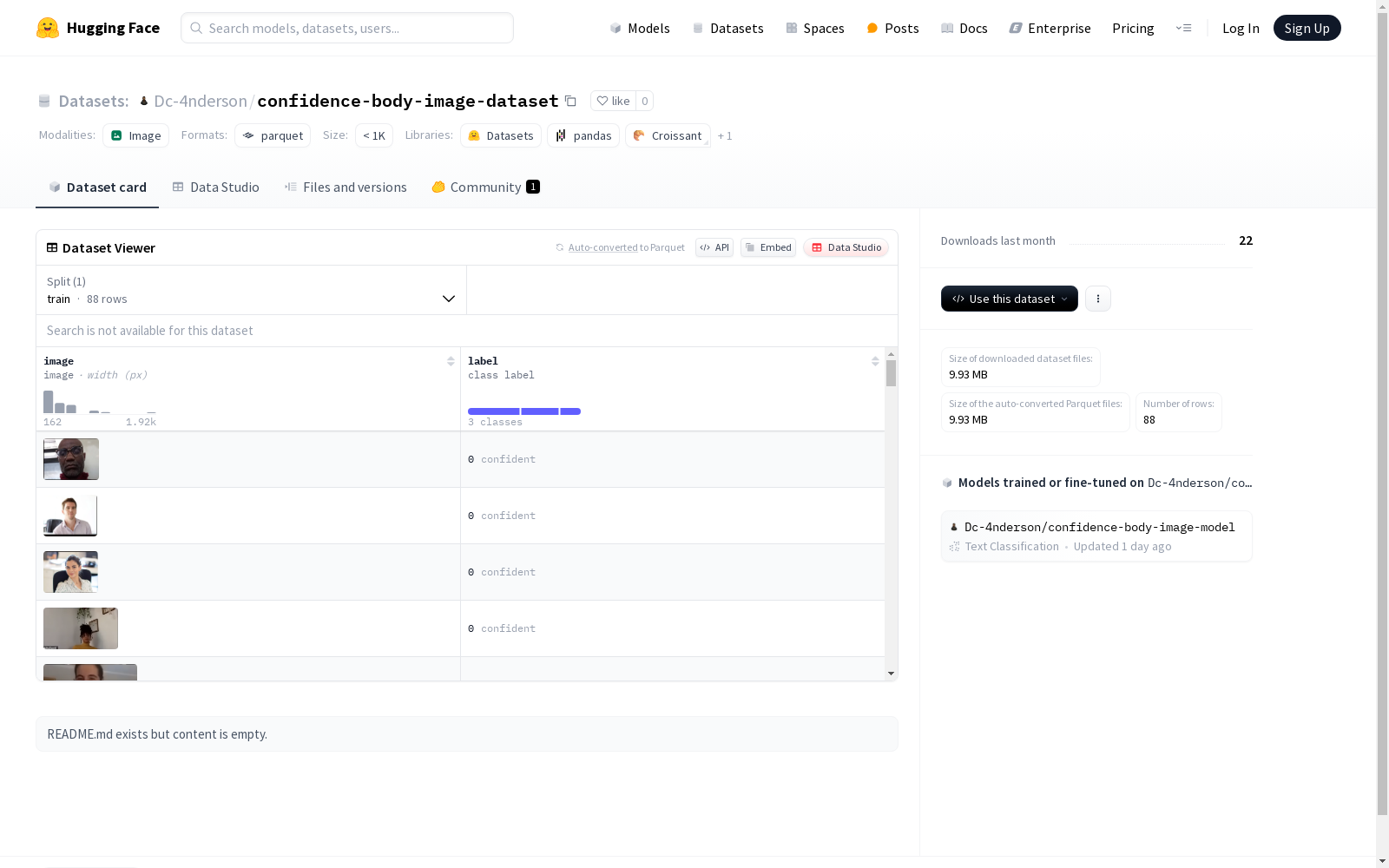Click the Datasets library tag

coord(501,135)
